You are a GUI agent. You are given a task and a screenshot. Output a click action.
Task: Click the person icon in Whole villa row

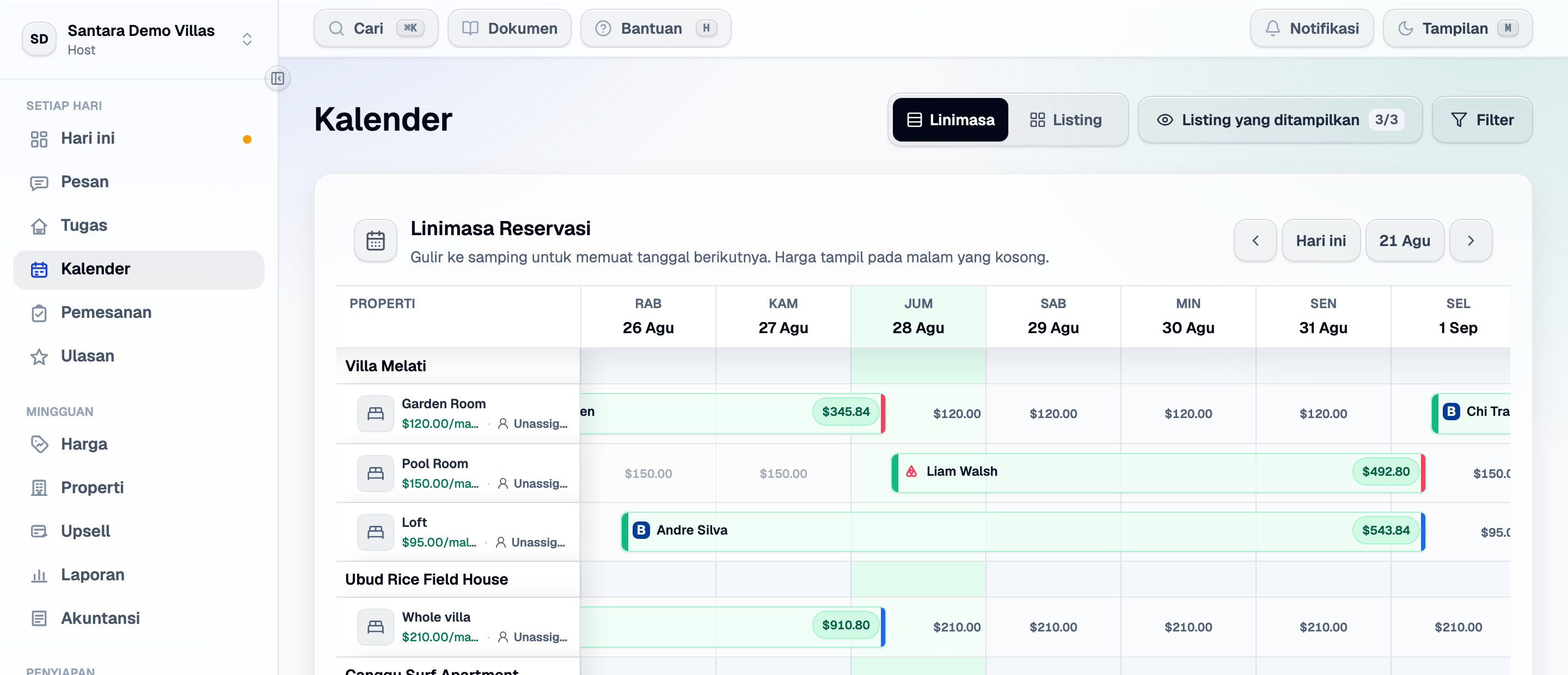(503, 637)
